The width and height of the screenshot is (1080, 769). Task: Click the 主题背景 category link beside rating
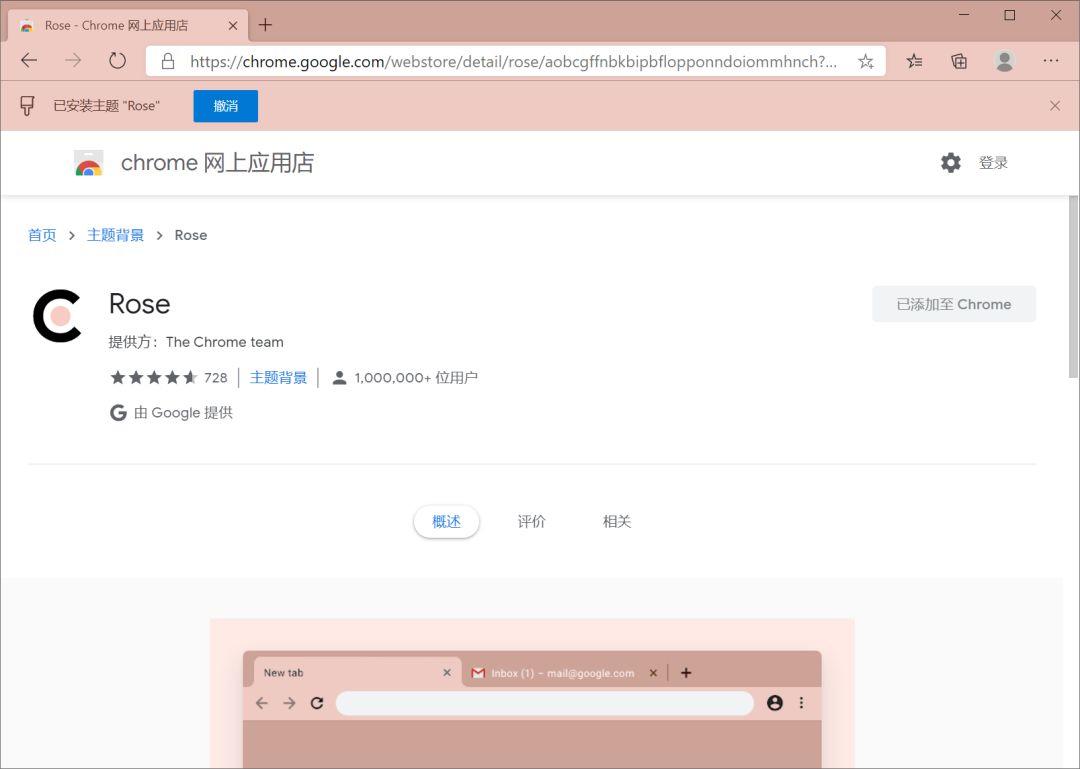tap(278, 378)
